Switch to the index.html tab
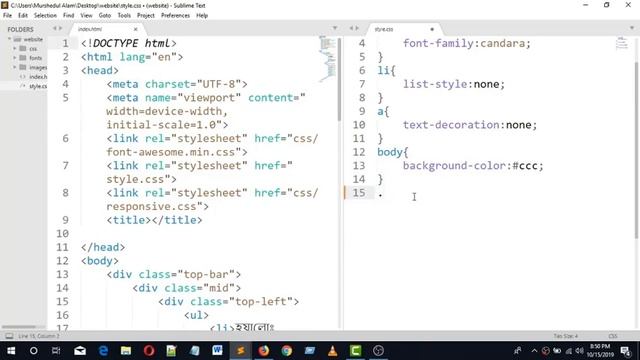The image size is (640, 360). click(x=106, y=29)
